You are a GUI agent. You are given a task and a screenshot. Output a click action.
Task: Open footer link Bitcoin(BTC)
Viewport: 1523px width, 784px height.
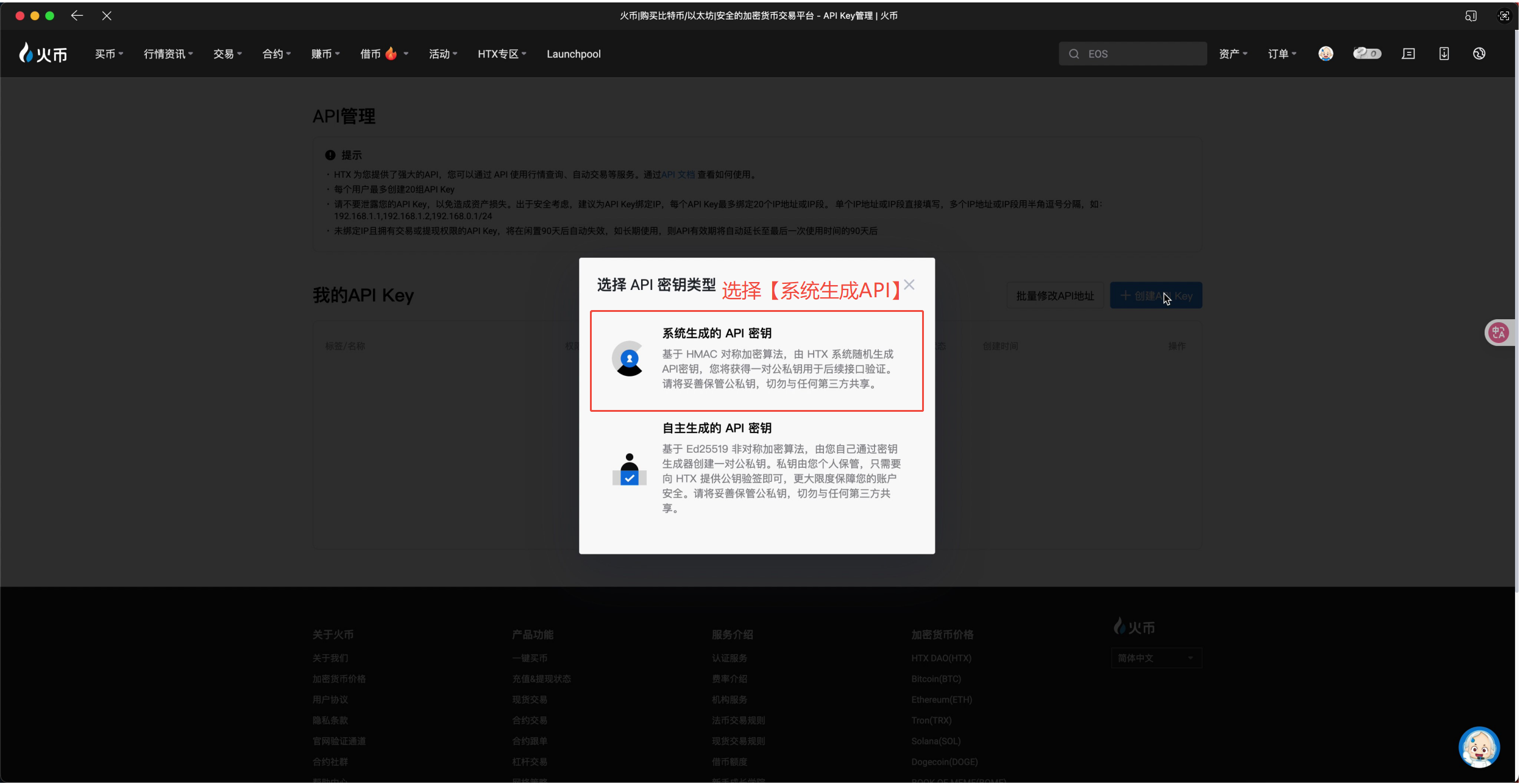point(936,679)
